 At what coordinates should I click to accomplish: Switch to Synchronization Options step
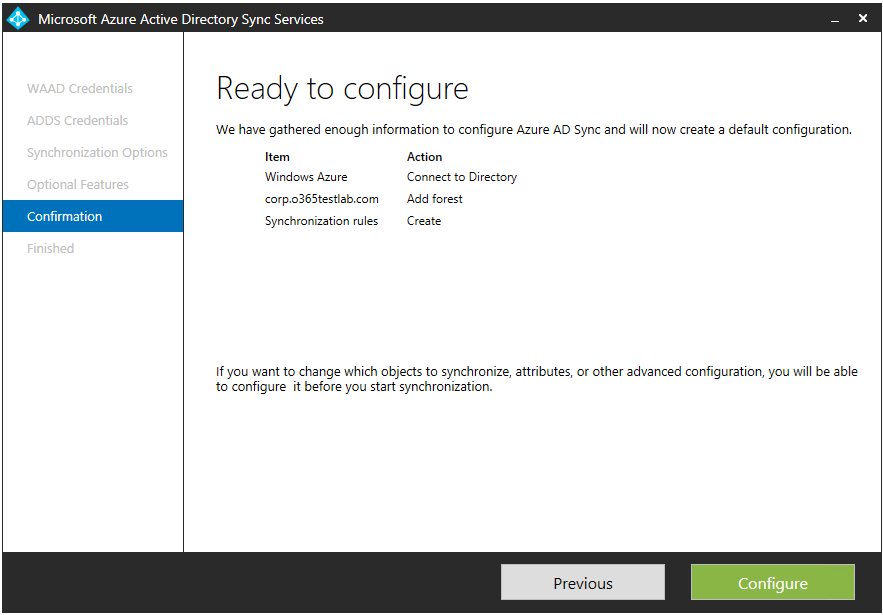97,153
